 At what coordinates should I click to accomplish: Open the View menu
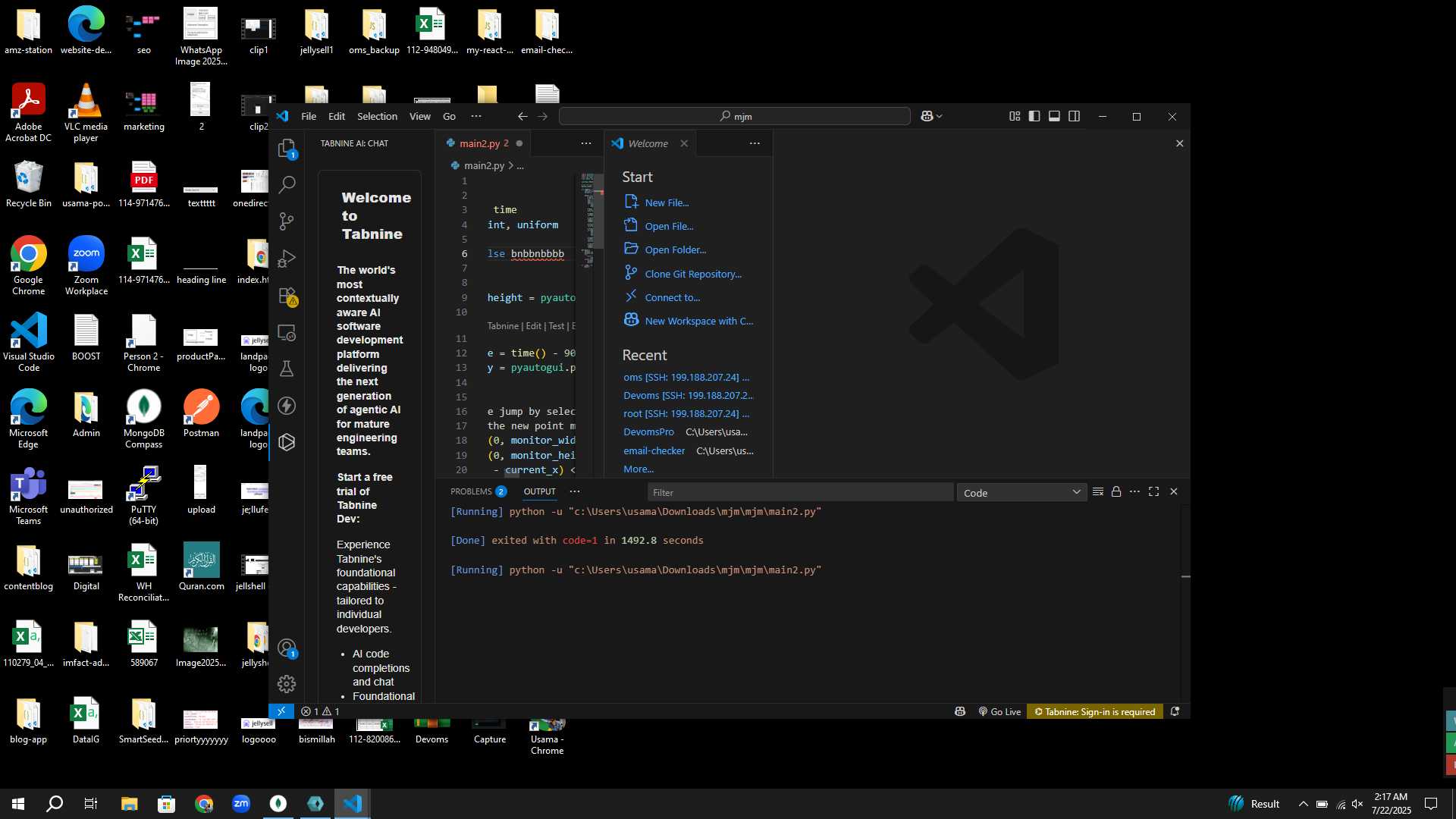420,116
